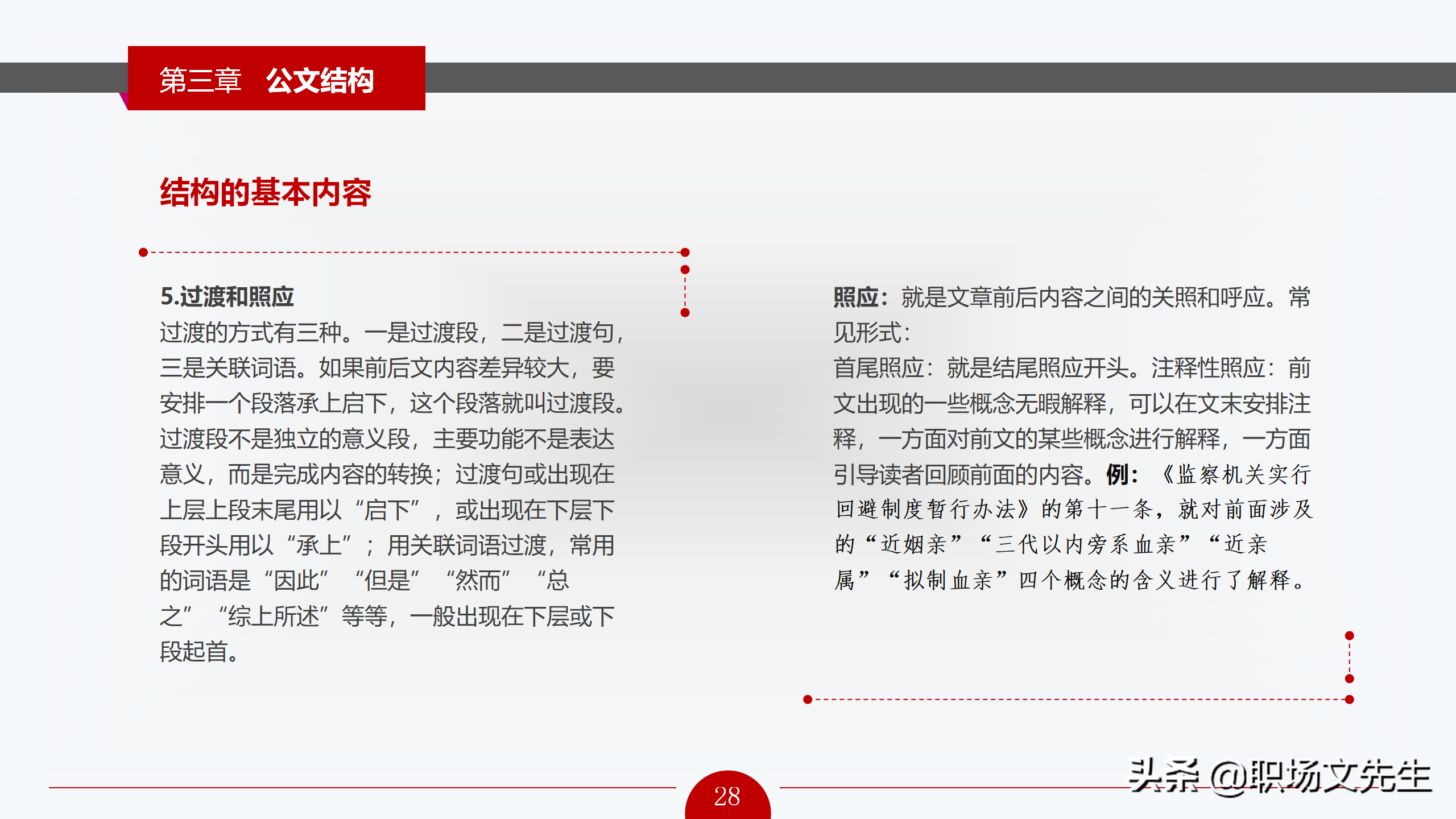
Task: Click the red dot at left of top dashed line
Action: click(143, 253)
